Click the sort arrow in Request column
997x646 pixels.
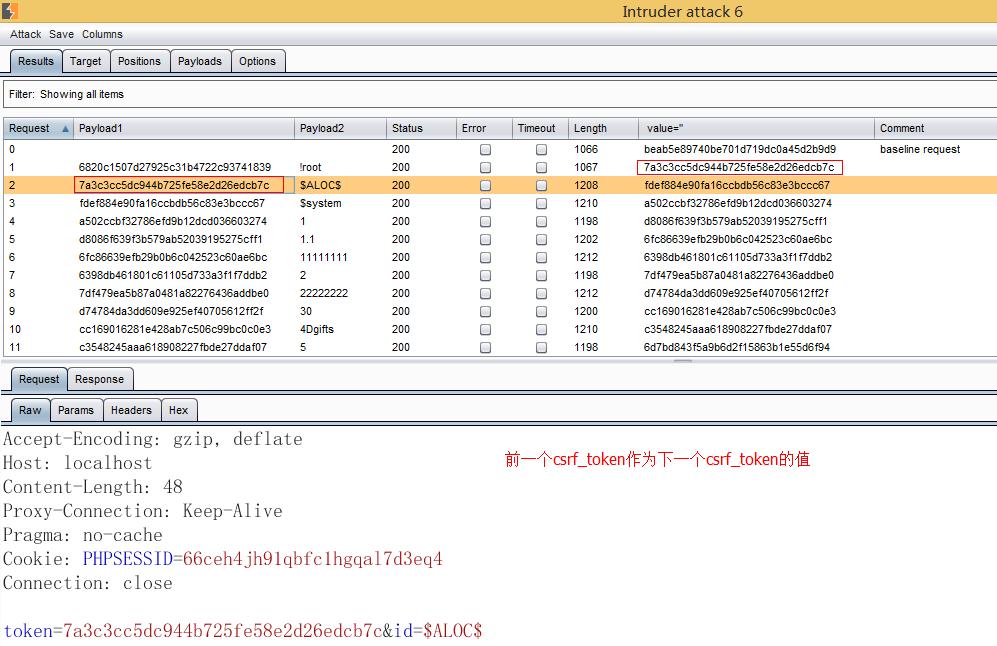click(x=66, y=129)
